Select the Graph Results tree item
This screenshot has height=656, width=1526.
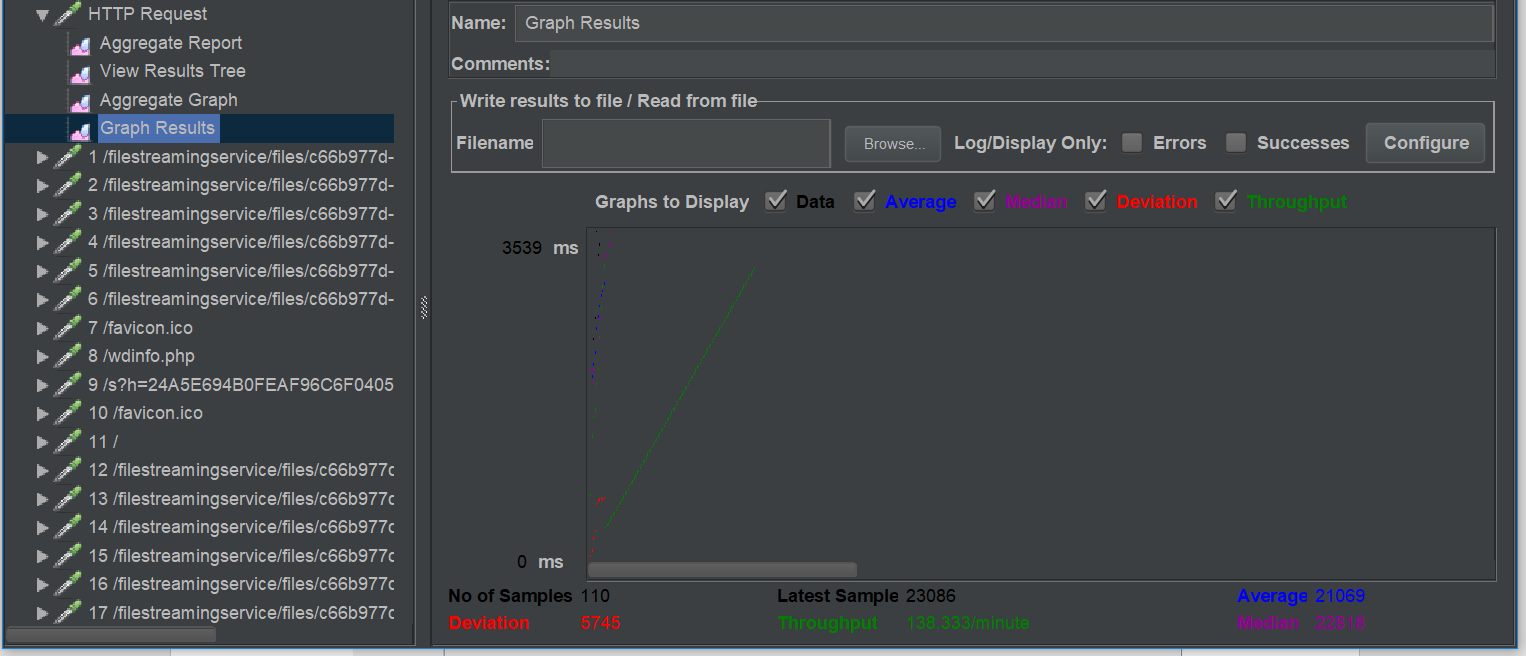coord(157,128)
